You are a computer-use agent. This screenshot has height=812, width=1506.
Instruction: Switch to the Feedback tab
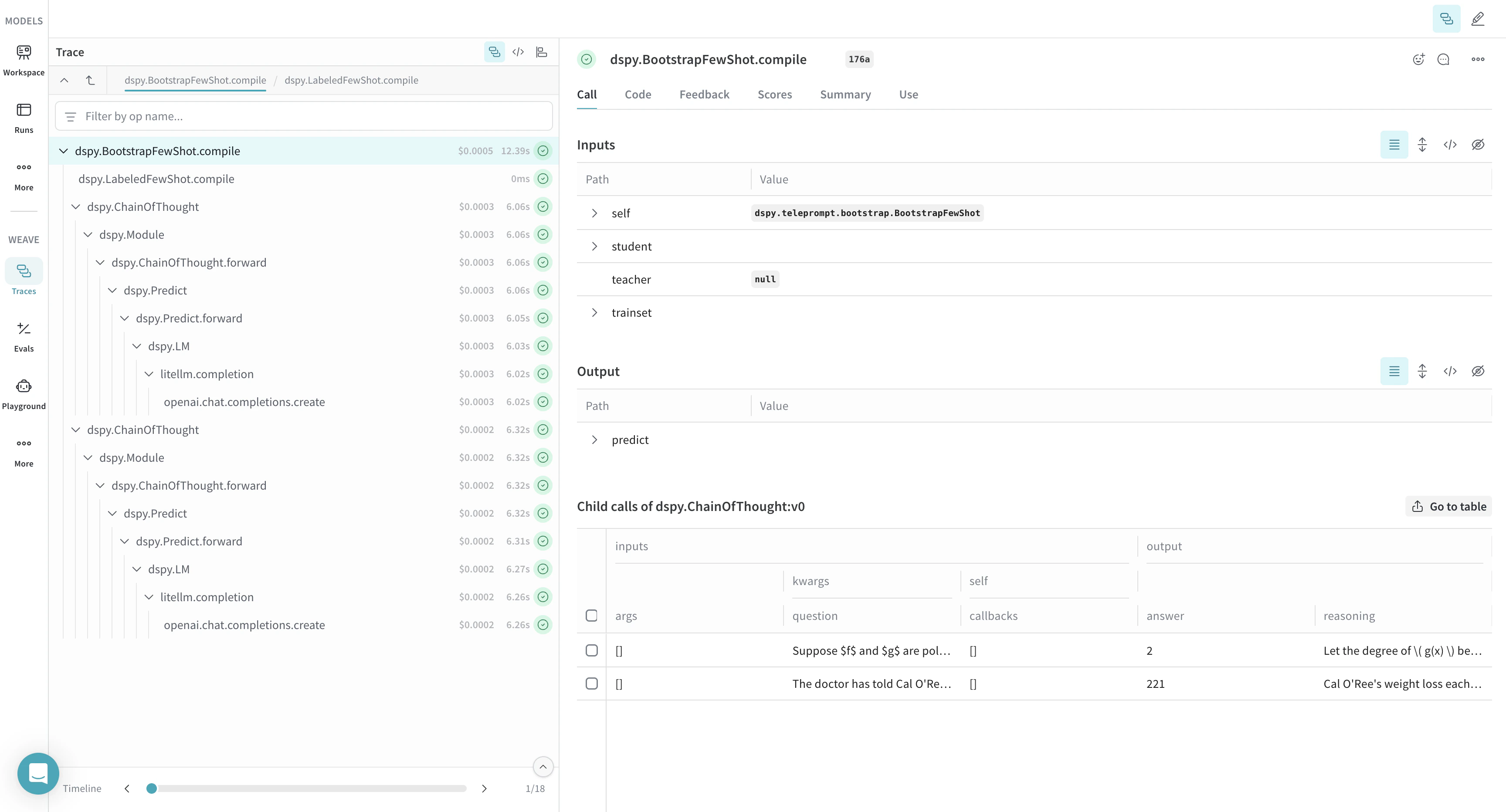pyautogui.click(x=704, y=94)
